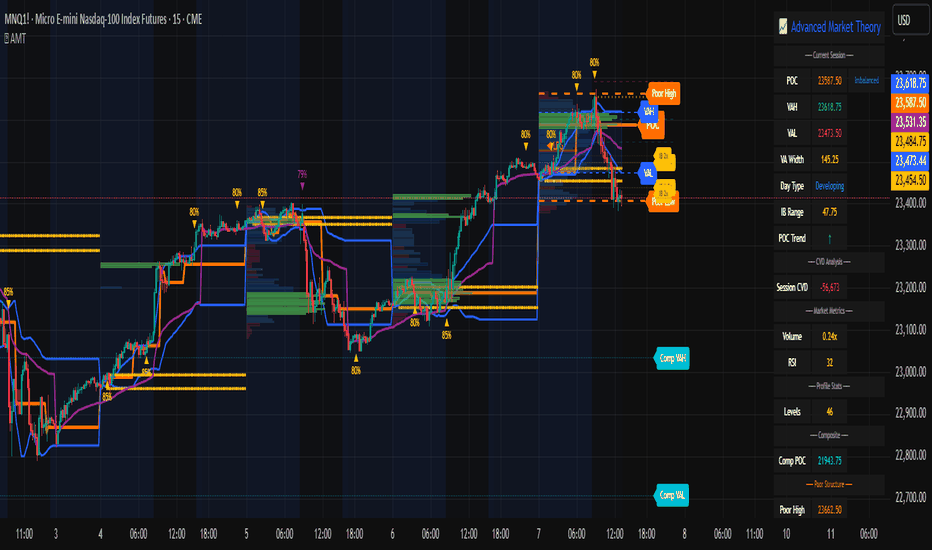Click the blue 23,473.44 price tag

click(x=911, y=161)
